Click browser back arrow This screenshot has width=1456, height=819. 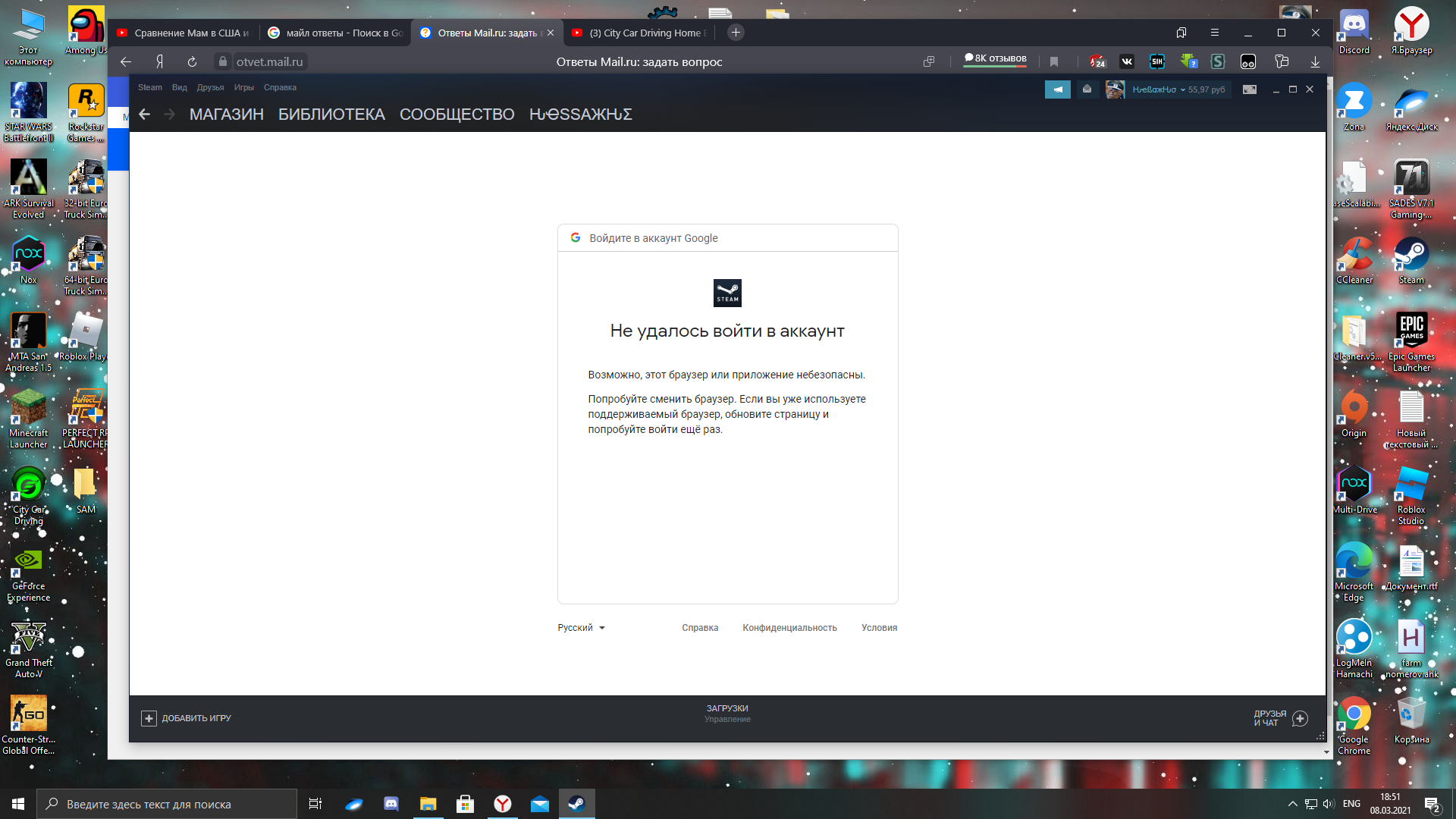pyautogui.click(x=126, y=61)
